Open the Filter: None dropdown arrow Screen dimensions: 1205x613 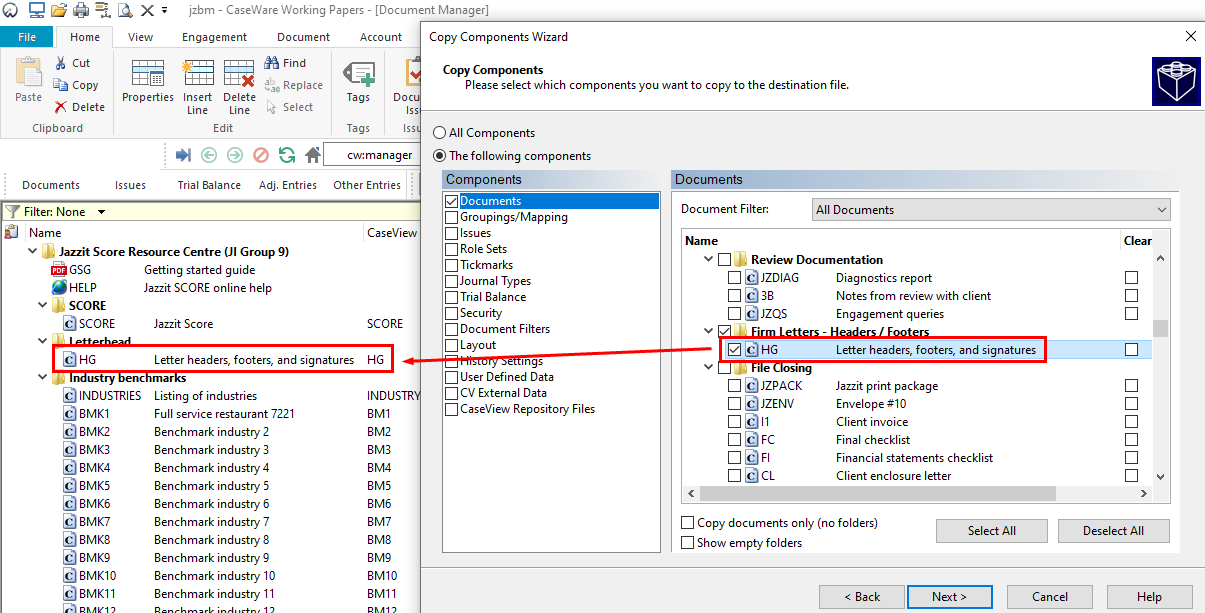101,212
